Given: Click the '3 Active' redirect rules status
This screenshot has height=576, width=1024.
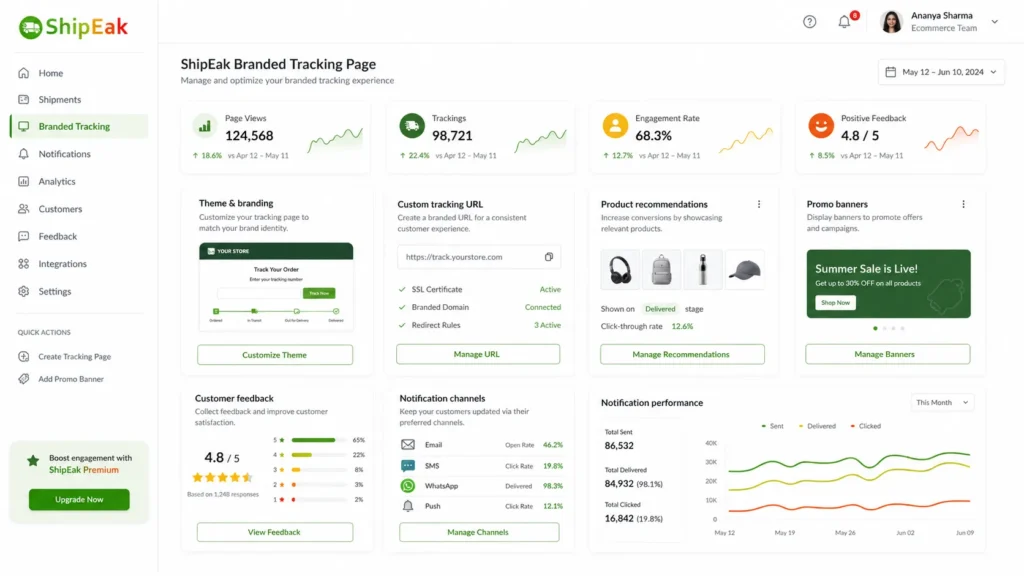Looking at the screenshot, I should coord(547,325).
